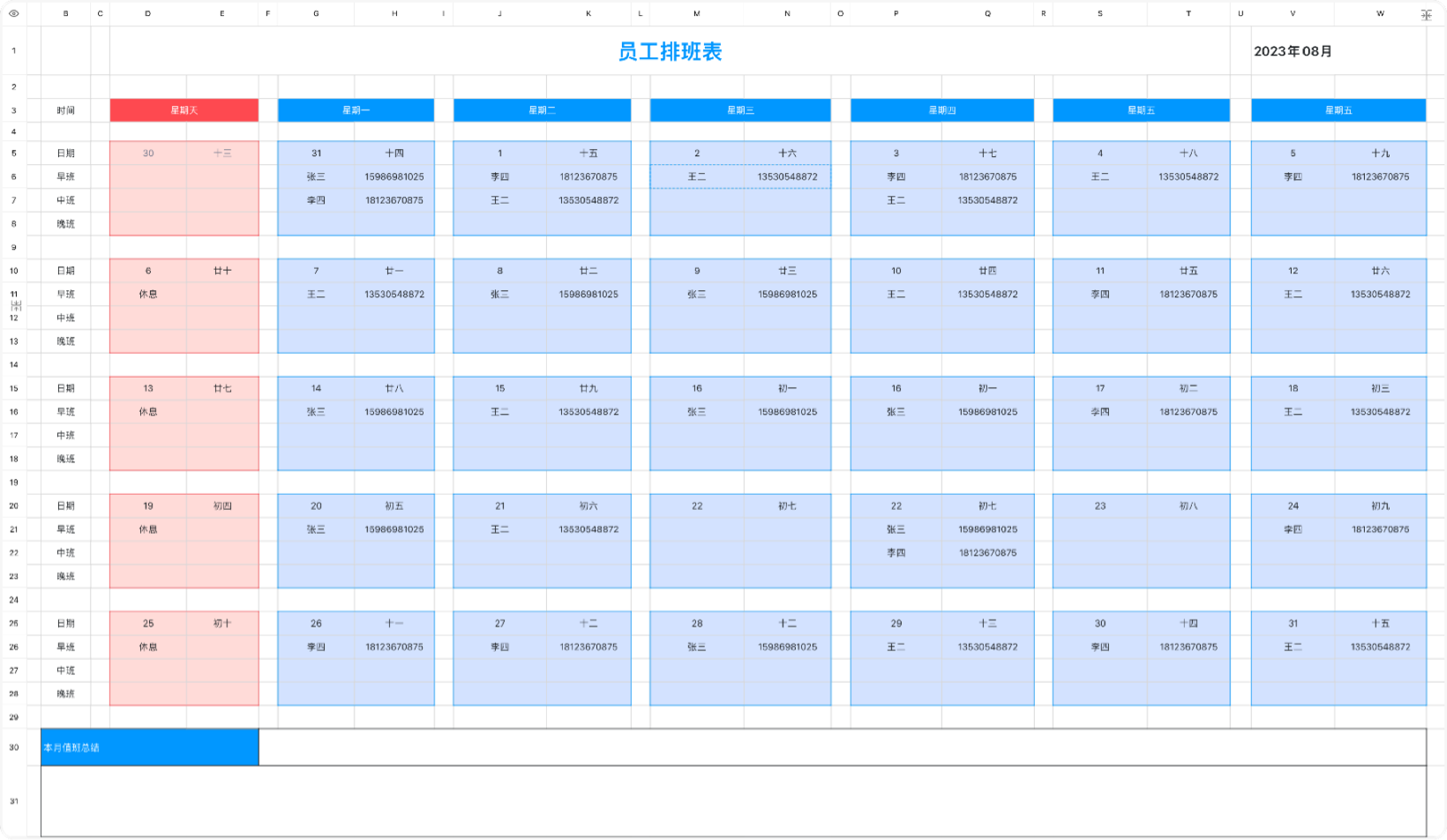Click the 十一 lunar date cell
Image resolution: width=1447 pixels, height=840 pixels.
394,624
